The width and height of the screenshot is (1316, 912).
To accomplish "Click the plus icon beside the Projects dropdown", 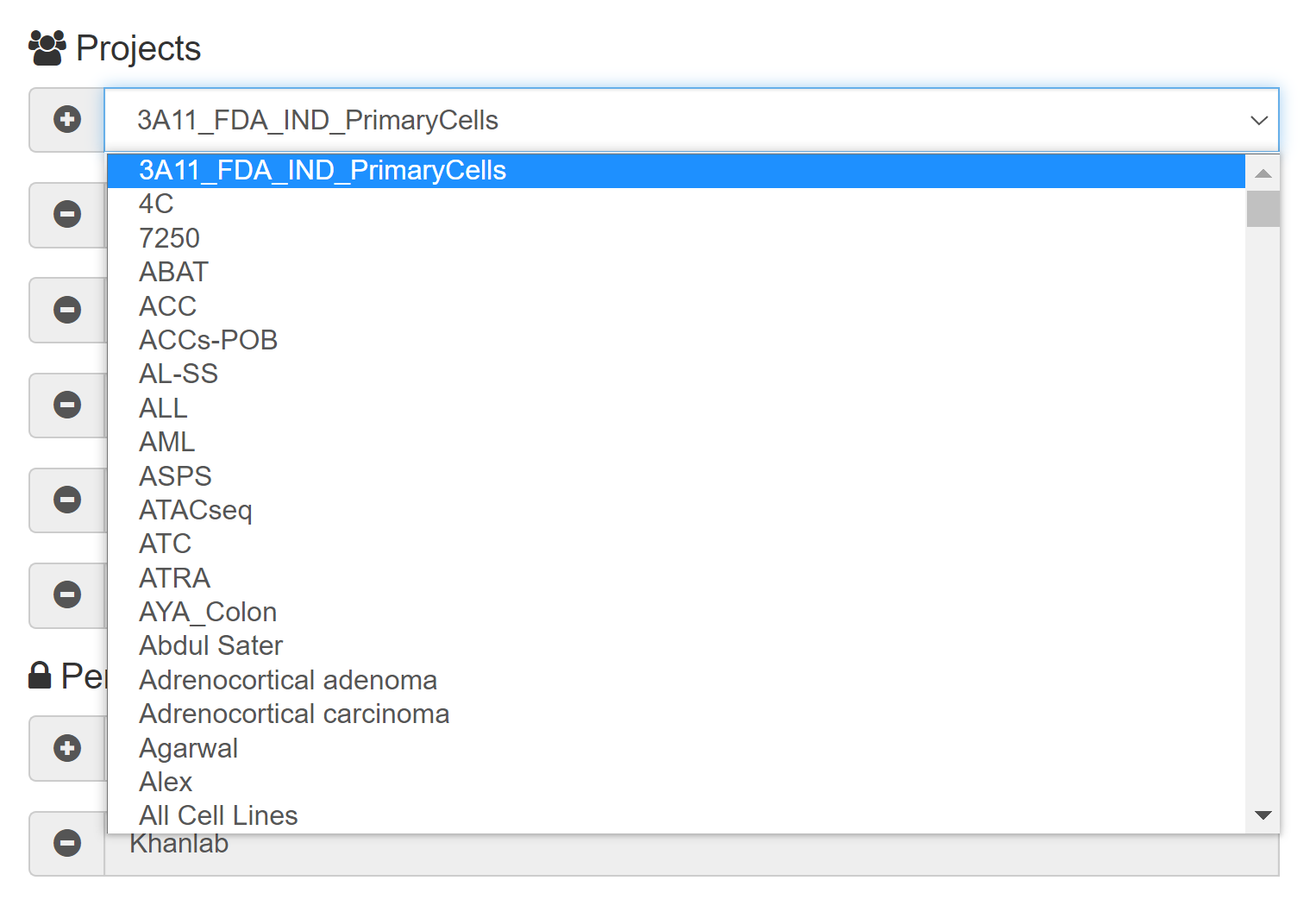I will (67, 119).
